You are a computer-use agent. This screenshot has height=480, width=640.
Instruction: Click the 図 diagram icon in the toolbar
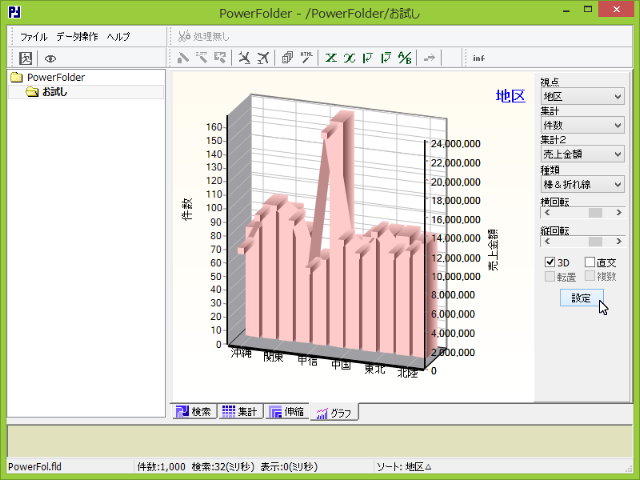26,58
